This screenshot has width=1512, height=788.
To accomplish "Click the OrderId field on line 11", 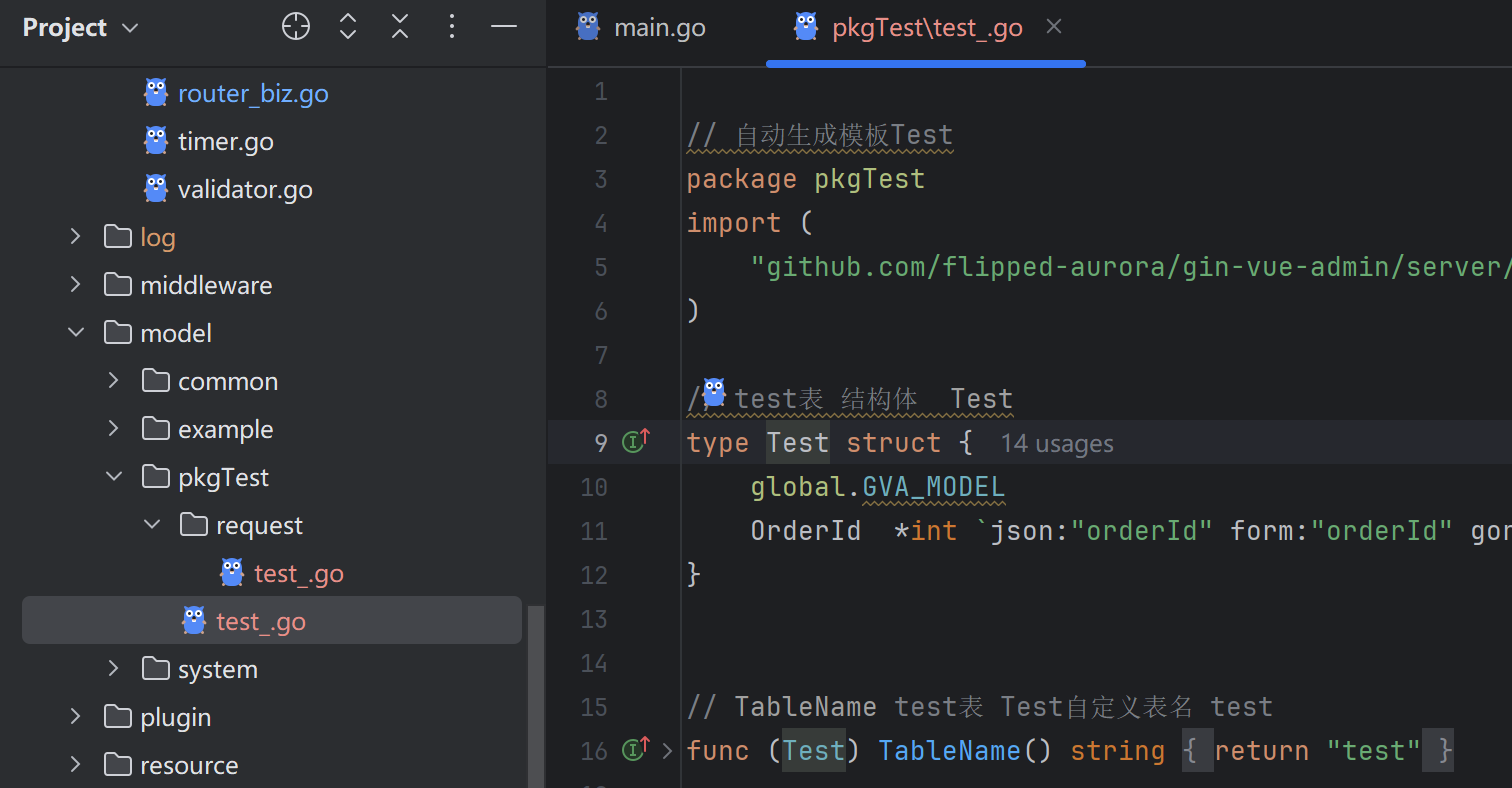I will click(x=806, y=531).
